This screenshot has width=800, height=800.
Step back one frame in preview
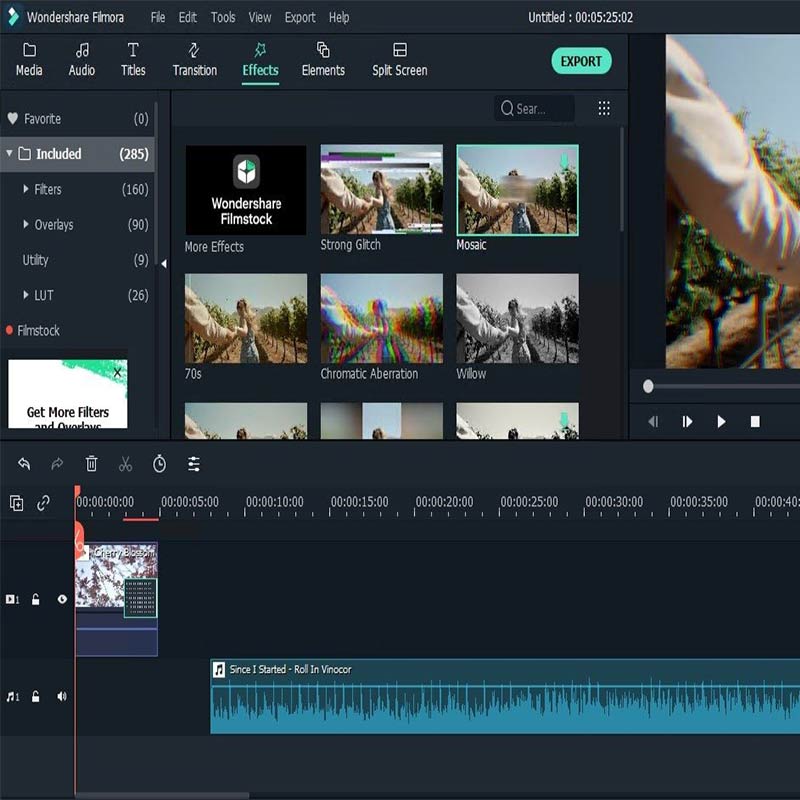click(x=653, y=422)
